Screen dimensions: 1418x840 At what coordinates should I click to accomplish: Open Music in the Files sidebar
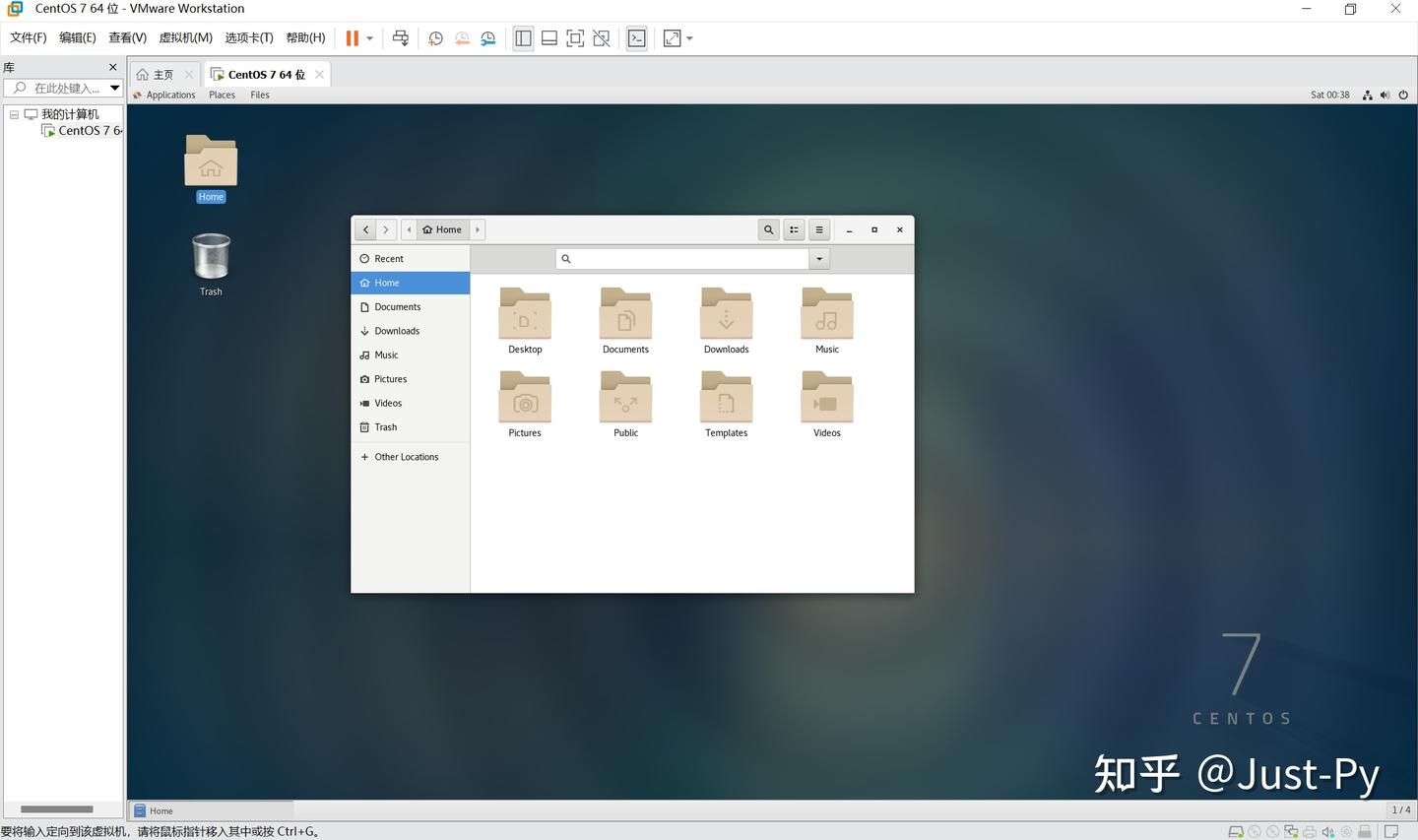click(x=411, y=355)
